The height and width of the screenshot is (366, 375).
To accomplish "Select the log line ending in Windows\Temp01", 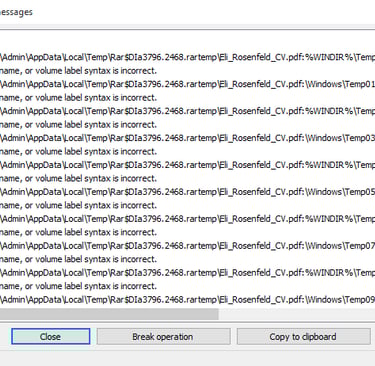I will [x=187, y=84].
